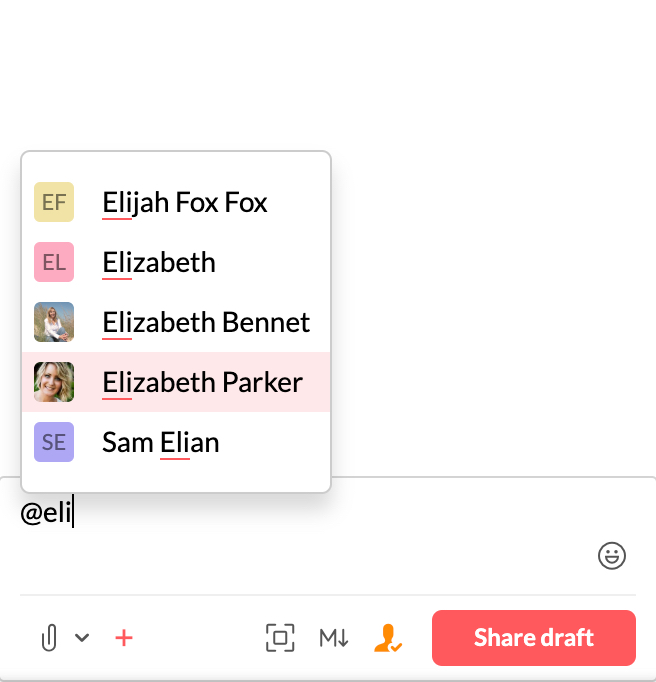Select the highlighted Elizabeth Parker suggestion

coord(202,383)
